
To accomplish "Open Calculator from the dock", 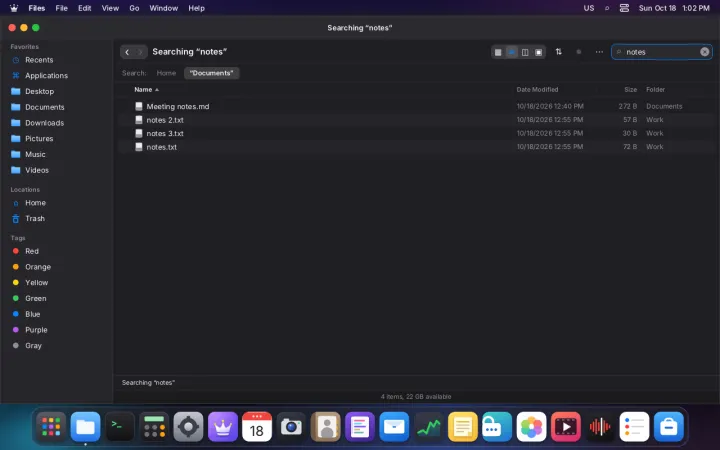I will pyautogui.click(x=154, y=427).
